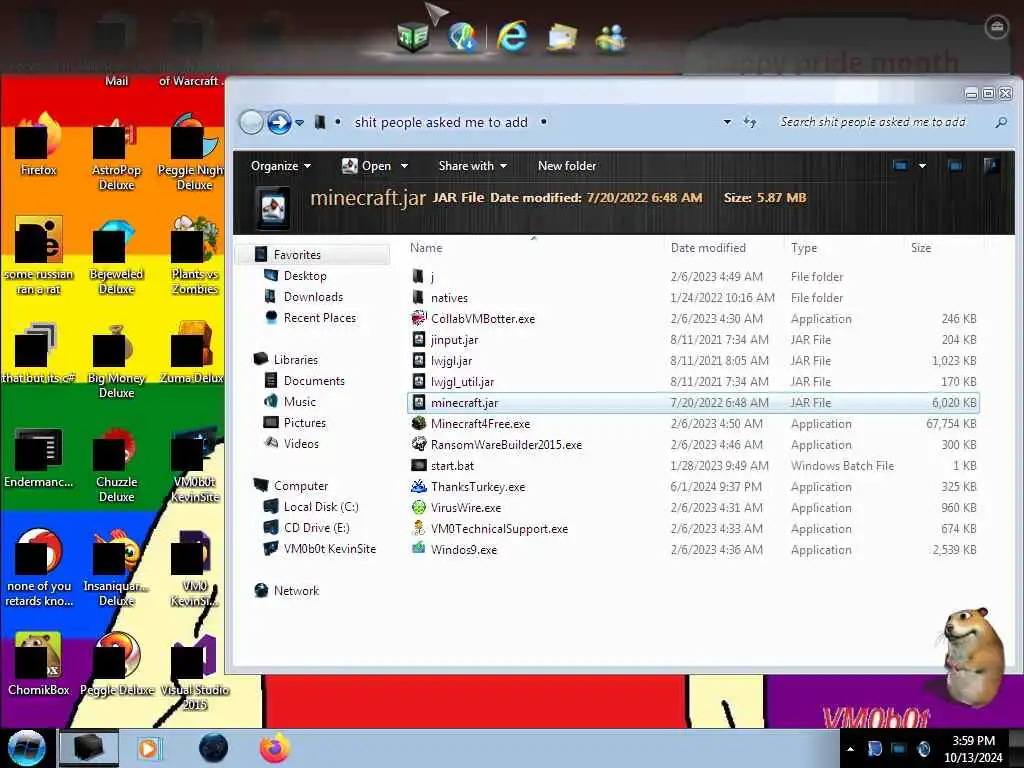Expand the Open button dropdown arrow
This screenshot has width=1024, height=768.
(404, 166)
